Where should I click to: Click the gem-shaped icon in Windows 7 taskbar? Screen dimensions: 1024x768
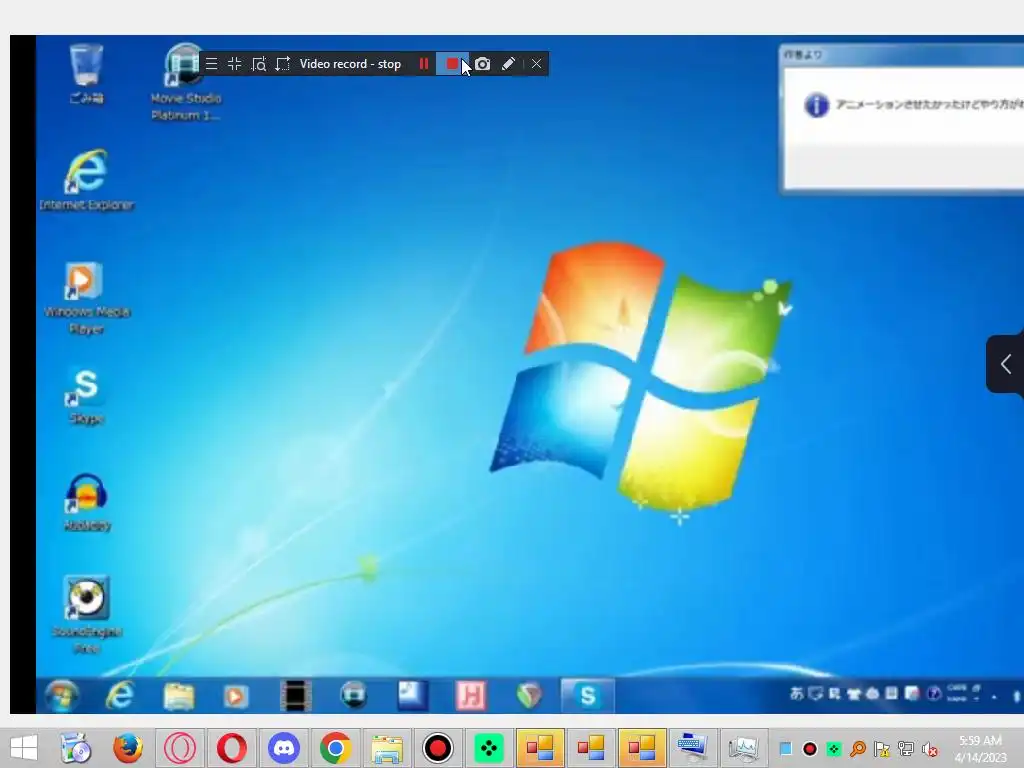coord(529,696)
